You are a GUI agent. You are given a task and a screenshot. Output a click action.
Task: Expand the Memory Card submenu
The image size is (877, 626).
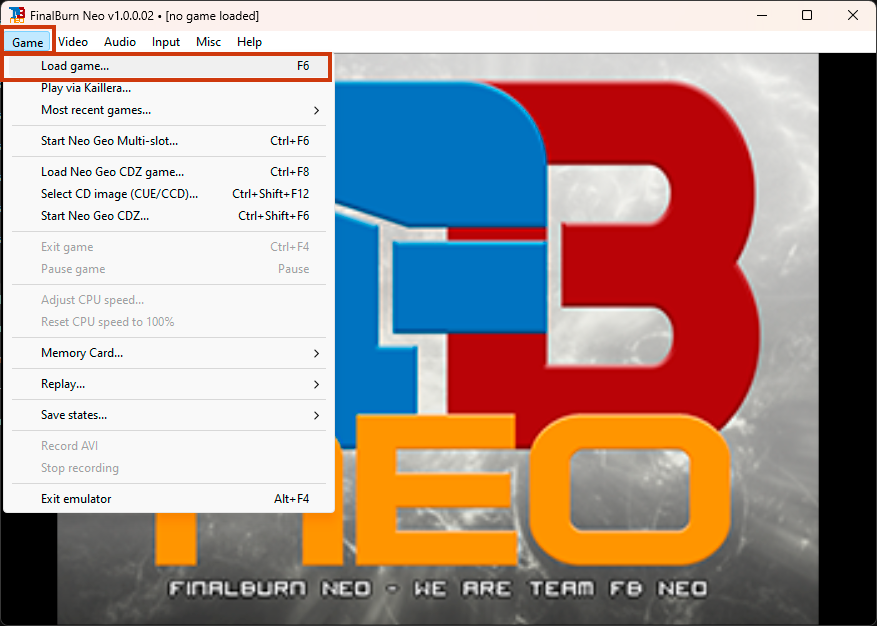point(168,353)
